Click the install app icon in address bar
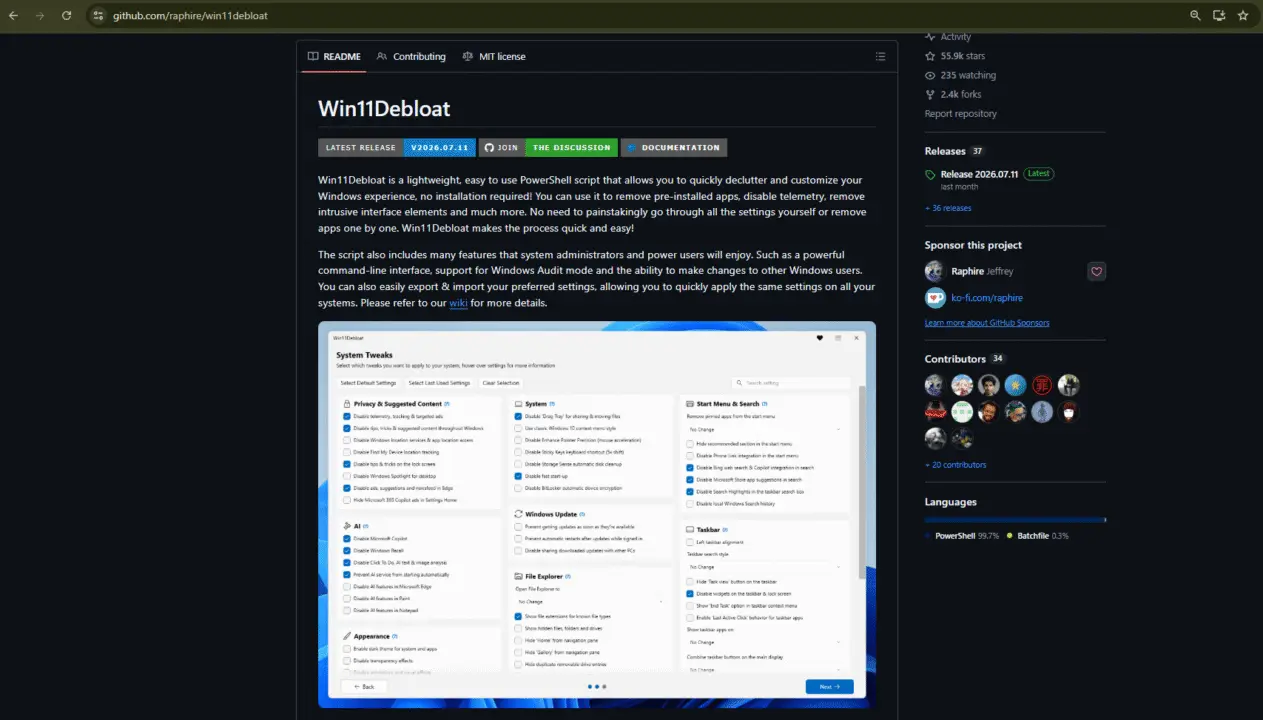Viewport: 1263px width, 720px height. tap(1219, 15)
